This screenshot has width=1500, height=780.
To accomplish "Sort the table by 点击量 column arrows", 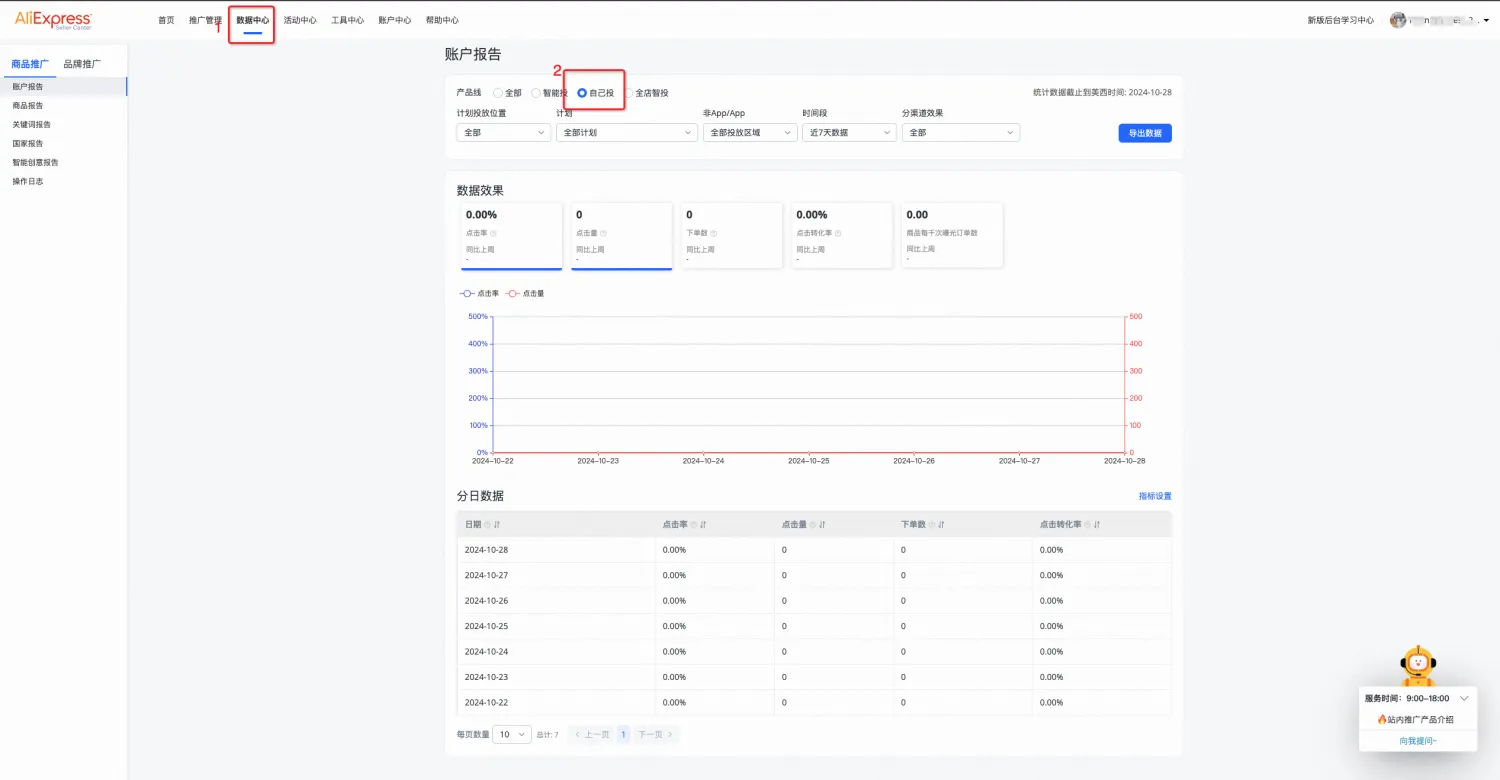I will (821, 524).
